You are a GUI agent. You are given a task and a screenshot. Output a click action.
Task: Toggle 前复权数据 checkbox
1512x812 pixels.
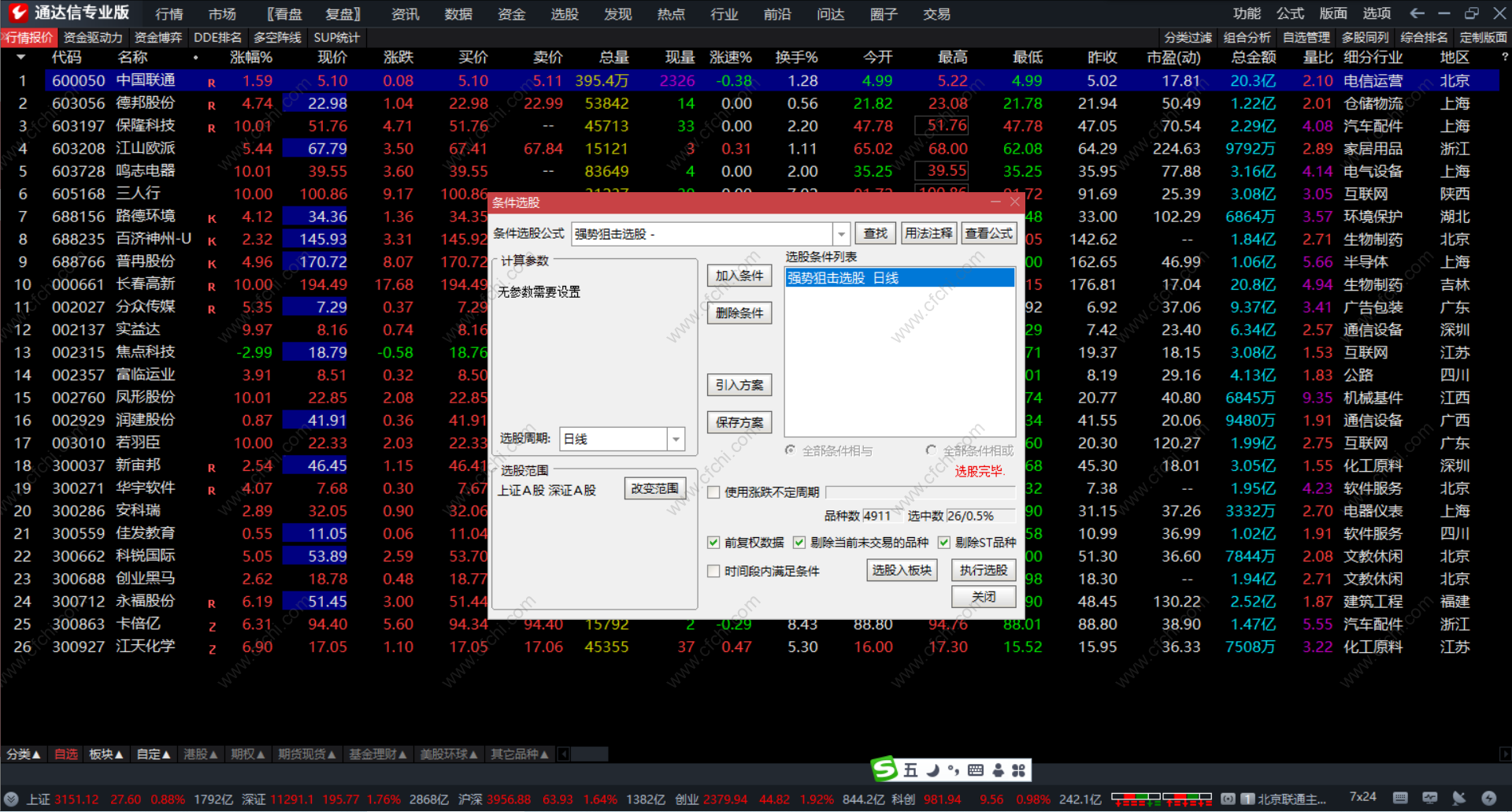click(713, 543)
